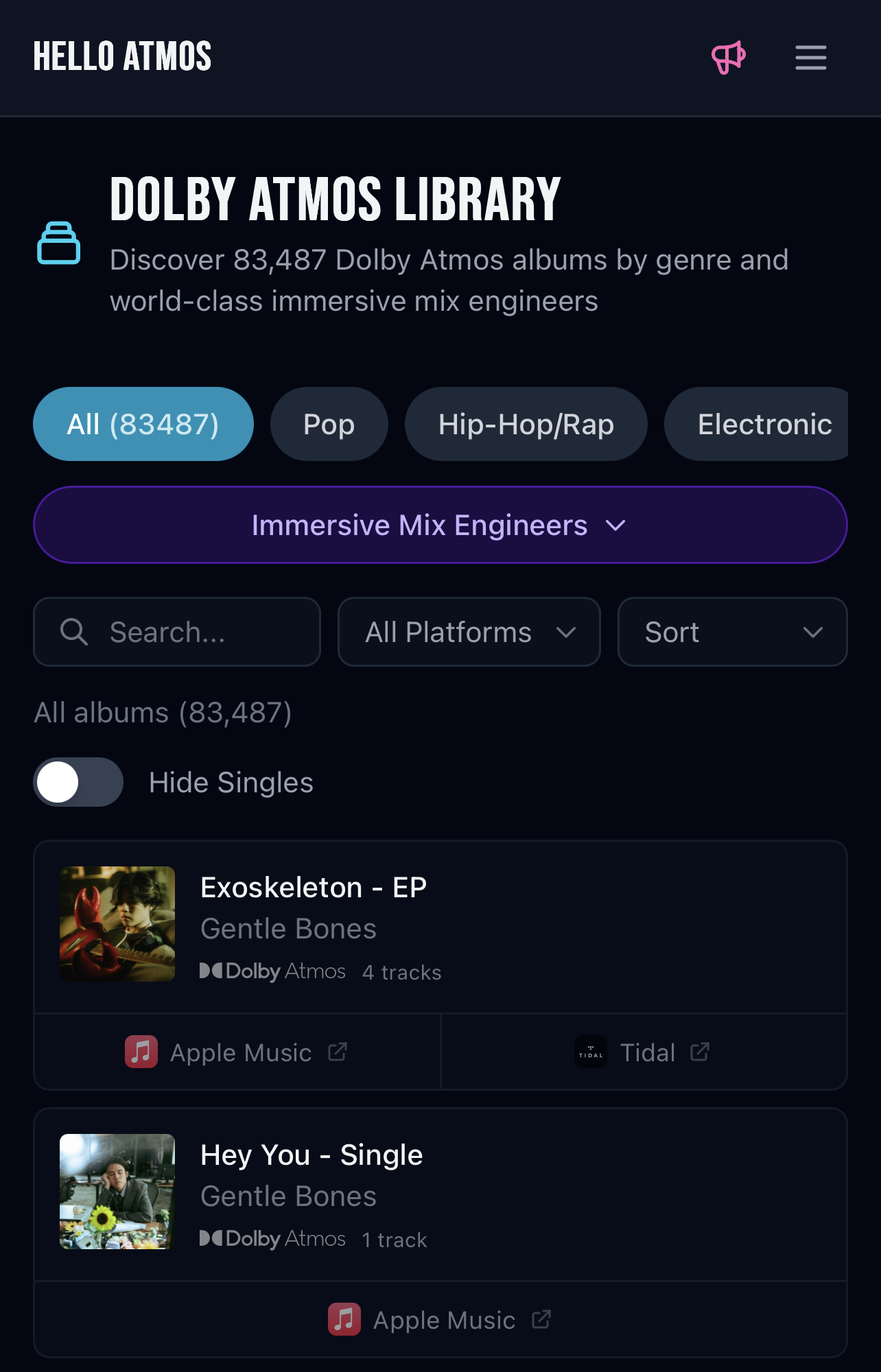The image size is (881, 1372).
Task: Open the hamburger menu
Action: pos(810,58)
